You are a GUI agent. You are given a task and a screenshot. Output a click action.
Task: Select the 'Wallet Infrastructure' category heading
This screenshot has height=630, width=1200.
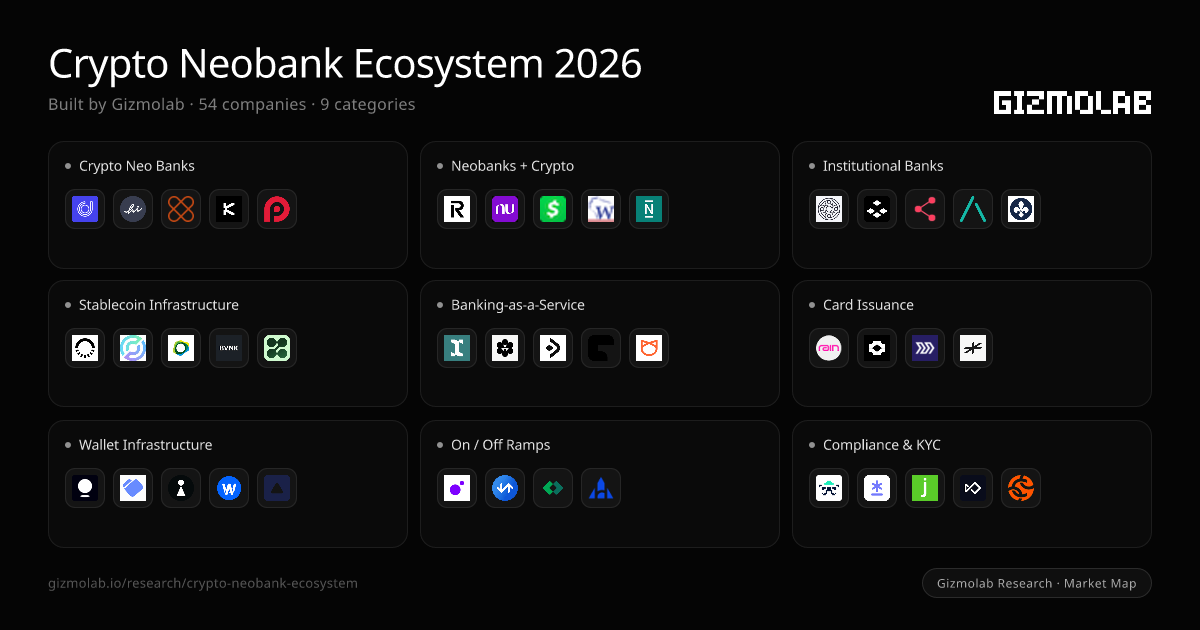tap(146, 445)
